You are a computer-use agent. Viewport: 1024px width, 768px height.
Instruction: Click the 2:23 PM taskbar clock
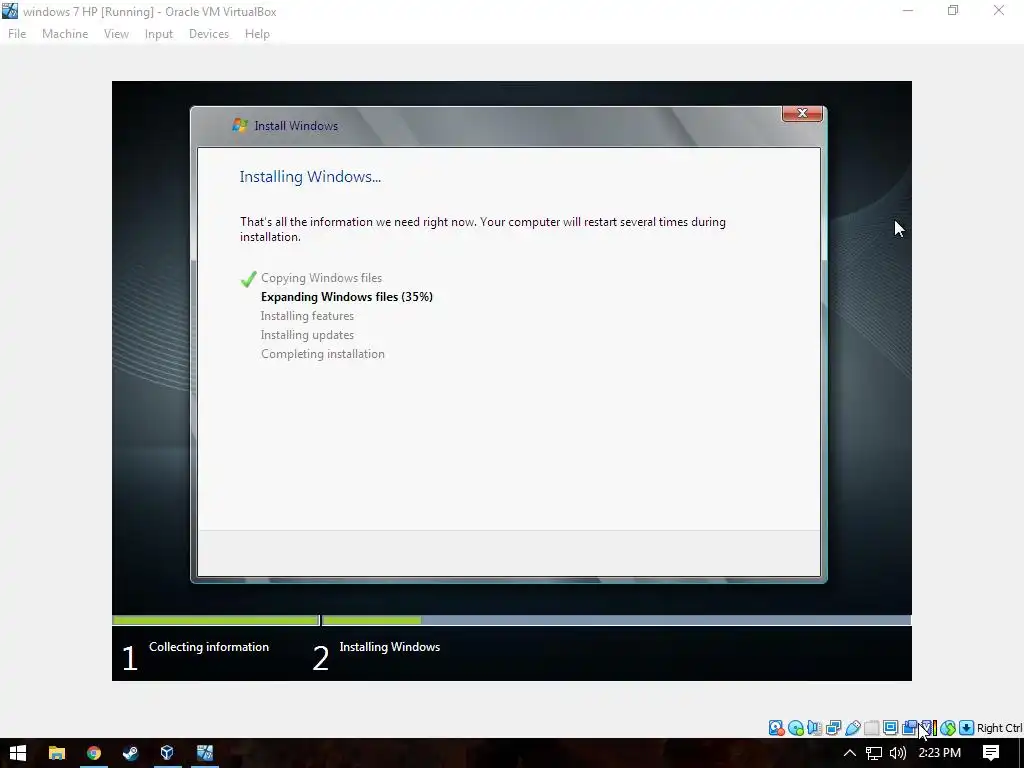click(939, 753)
